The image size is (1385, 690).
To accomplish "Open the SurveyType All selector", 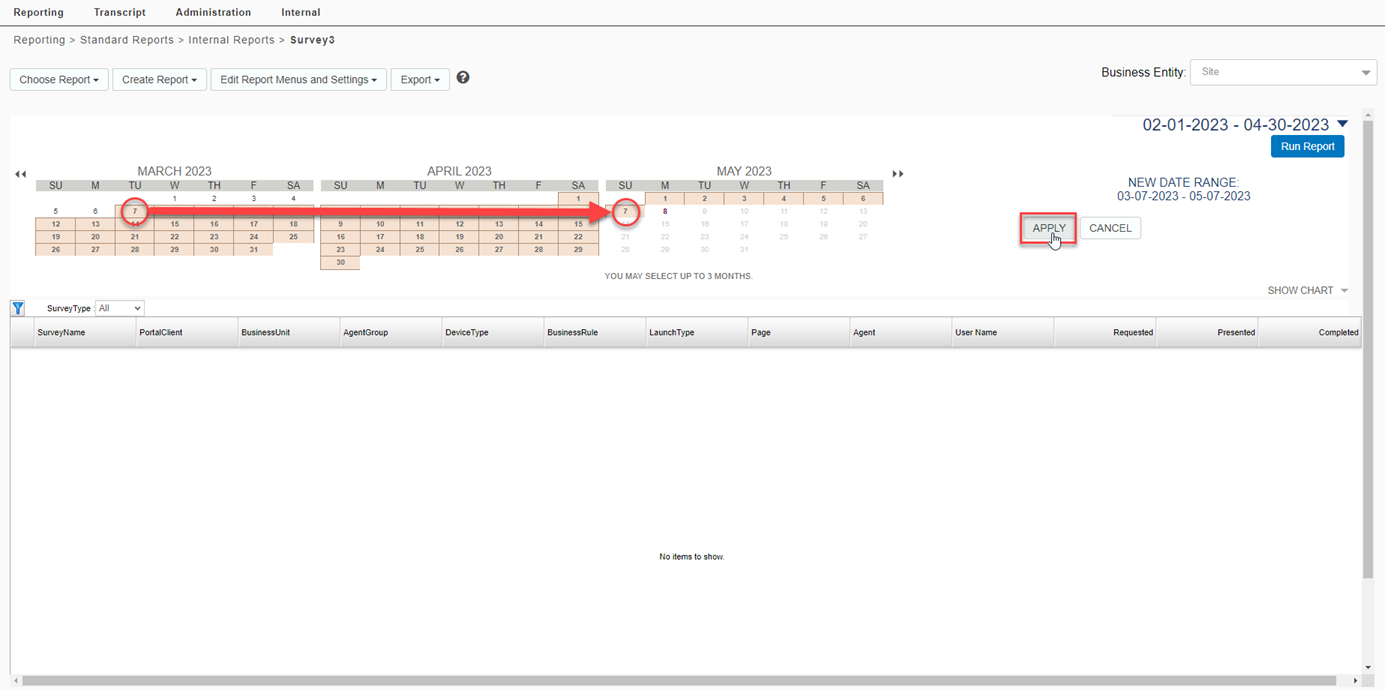I will pos(119,308).
